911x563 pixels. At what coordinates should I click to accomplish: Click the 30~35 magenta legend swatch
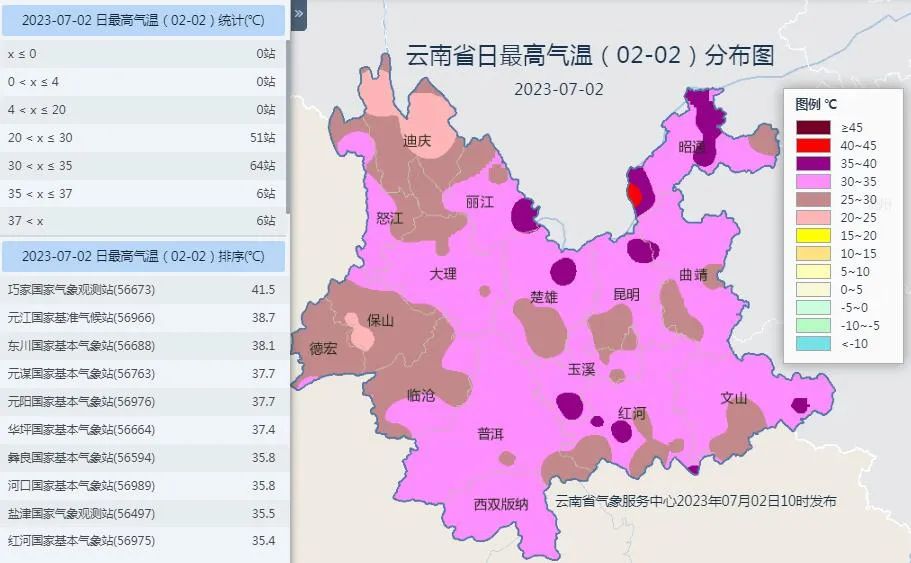(x=813, y=182)
